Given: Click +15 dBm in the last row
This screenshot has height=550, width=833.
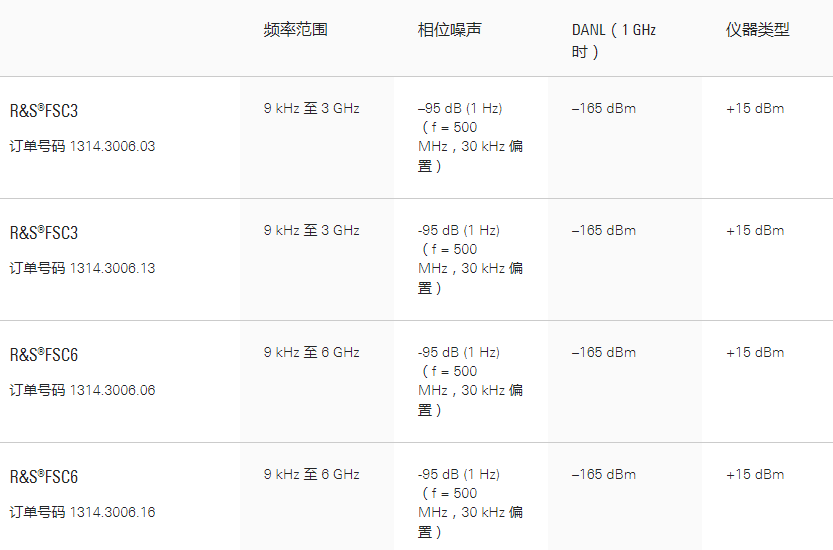Looking at the screenshot, I should 755,474.
